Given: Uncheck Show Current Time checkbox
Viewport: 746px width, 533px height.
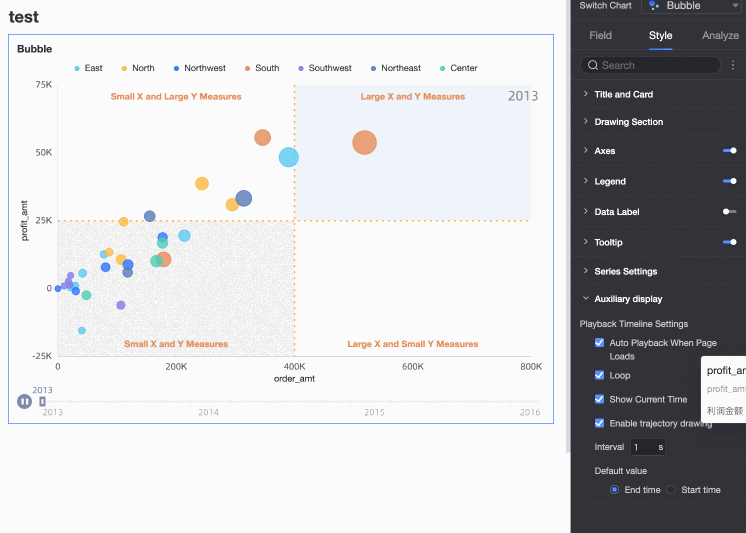Looking at the screenshot, I should 599,399.
